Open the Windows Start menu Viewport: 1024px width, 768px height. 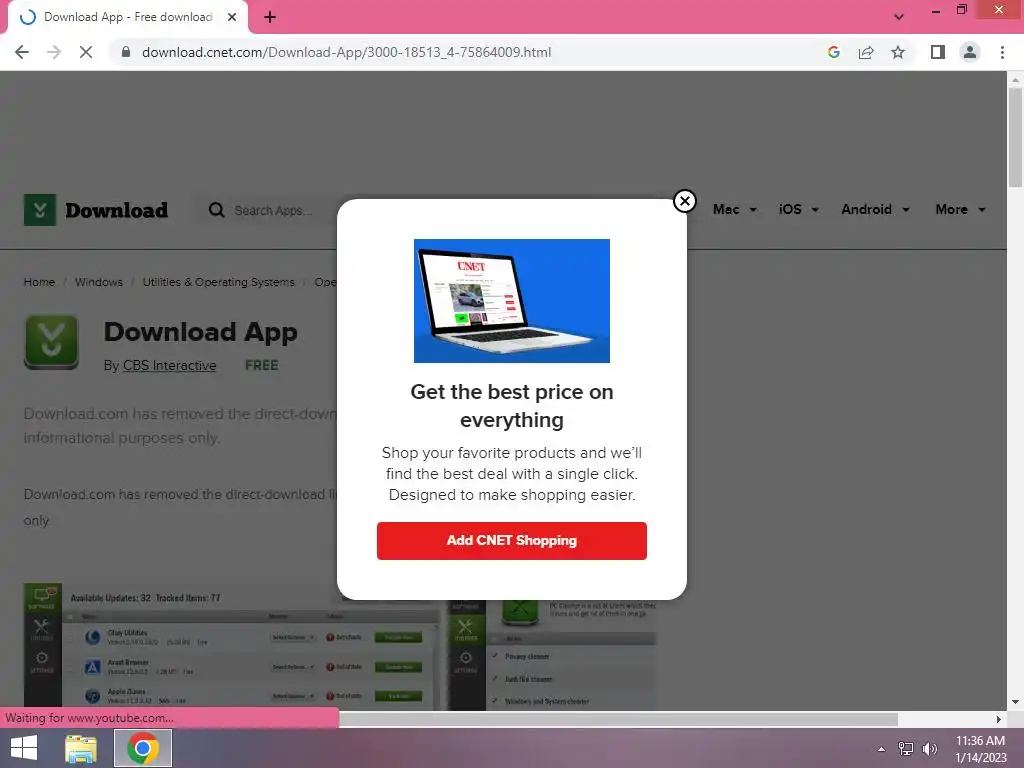[24, 748]
